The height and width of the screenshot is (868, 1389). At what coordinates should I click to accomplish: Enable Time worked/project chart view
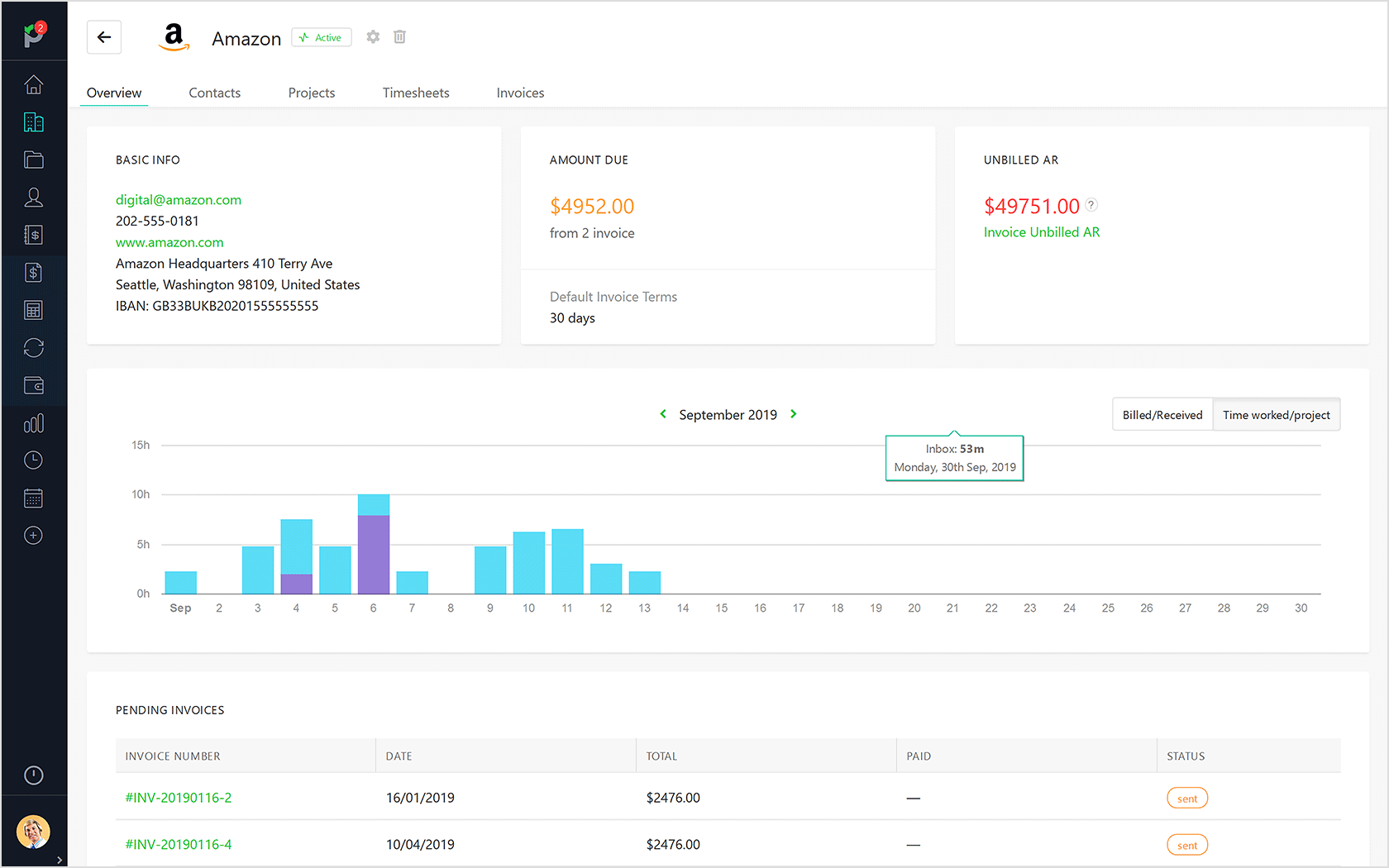[1277, 414]
